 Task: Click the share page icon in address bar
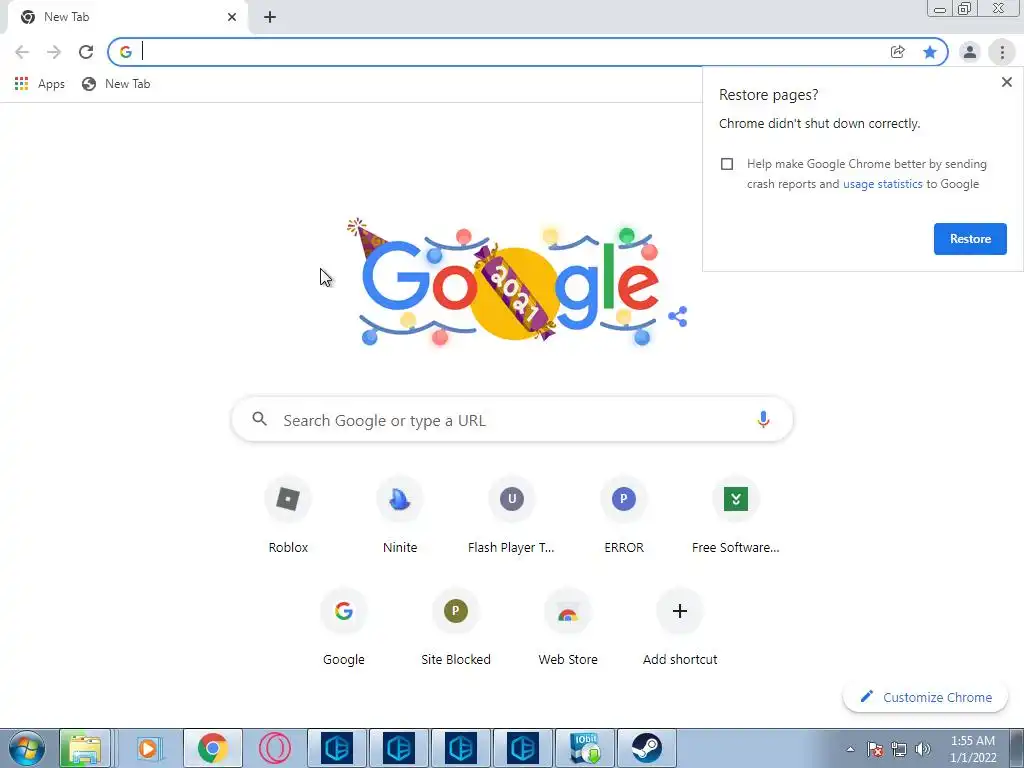click(x=897, y=52)
